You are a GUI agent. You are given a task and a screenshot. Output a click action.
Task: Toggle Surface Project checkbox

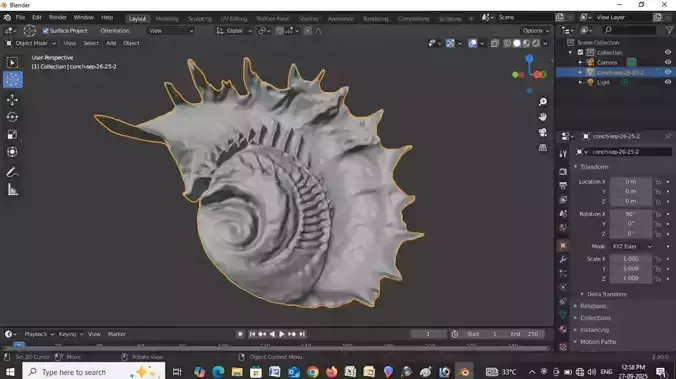46,31
